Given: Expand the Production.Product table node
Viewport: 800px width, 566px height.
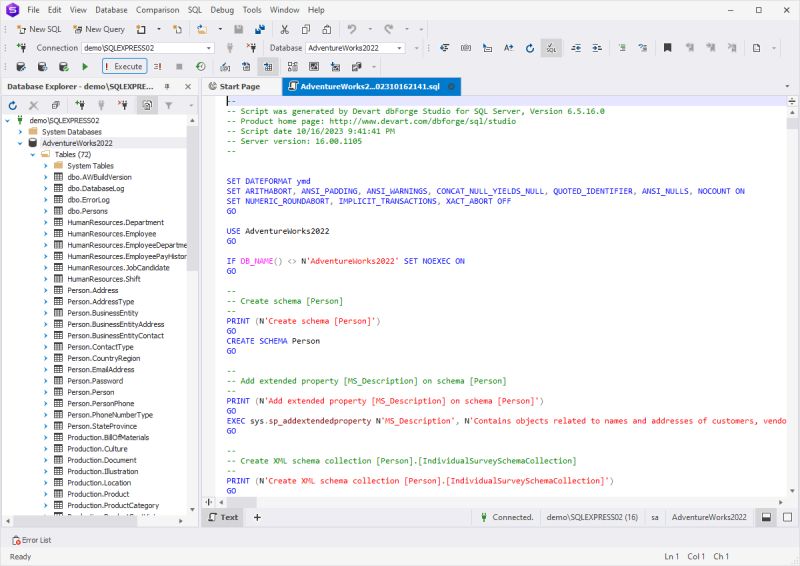Looking at the screenshot, I should tap(45, 494).
